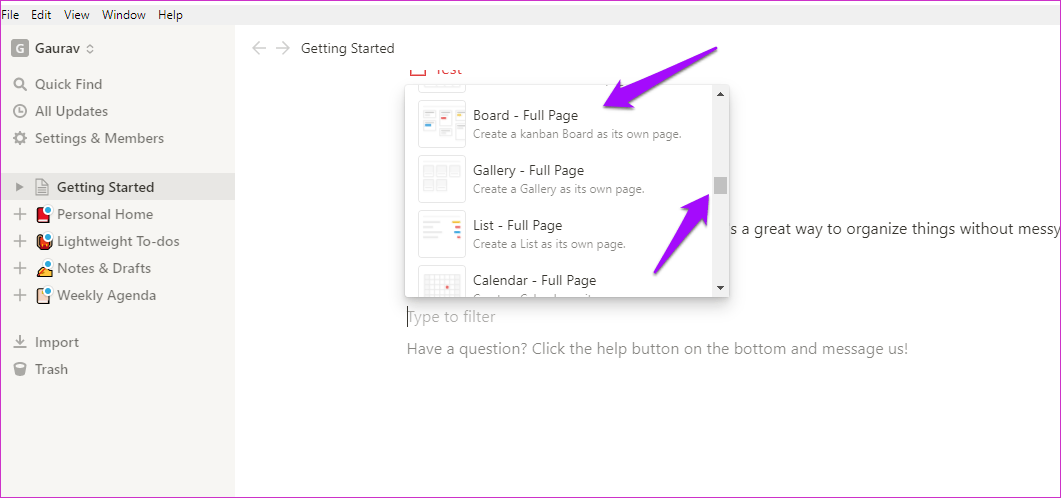Click the Trash bin icon
The height and width of the screenshot is (498, 1061).
tap(20, 369)
